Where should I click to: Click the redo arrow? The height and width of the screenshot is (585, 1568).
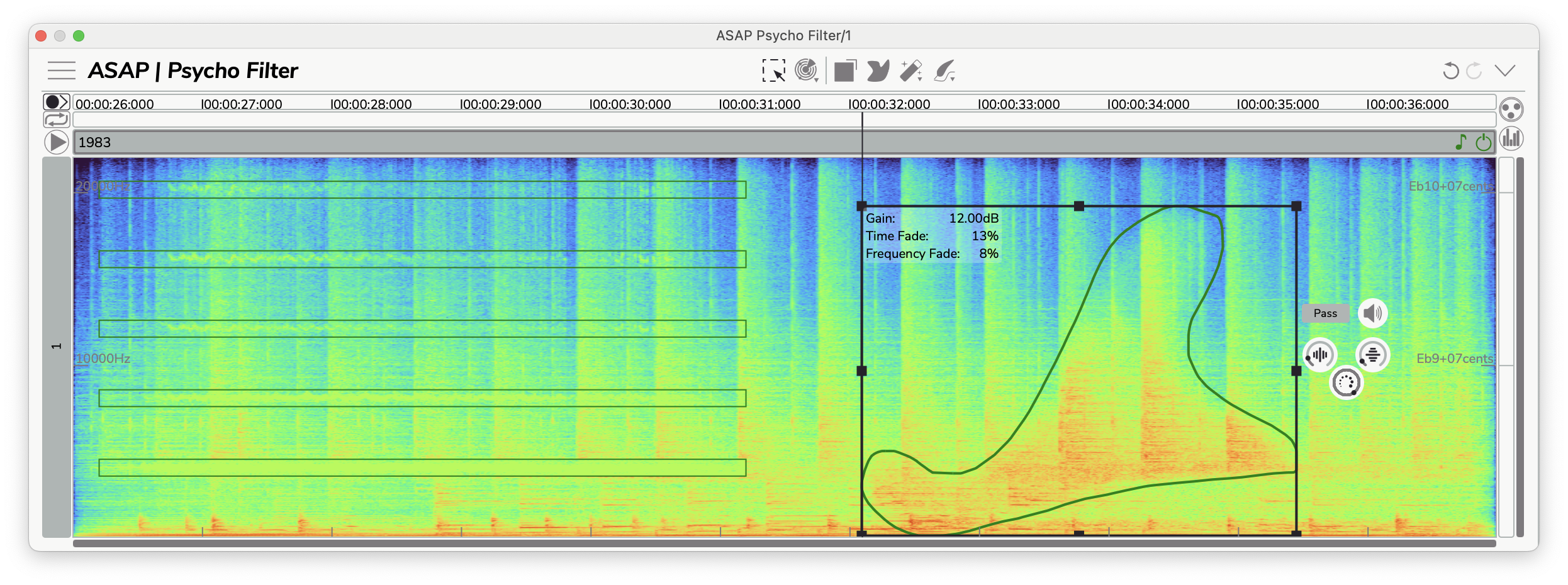[x=1474, y=70]
